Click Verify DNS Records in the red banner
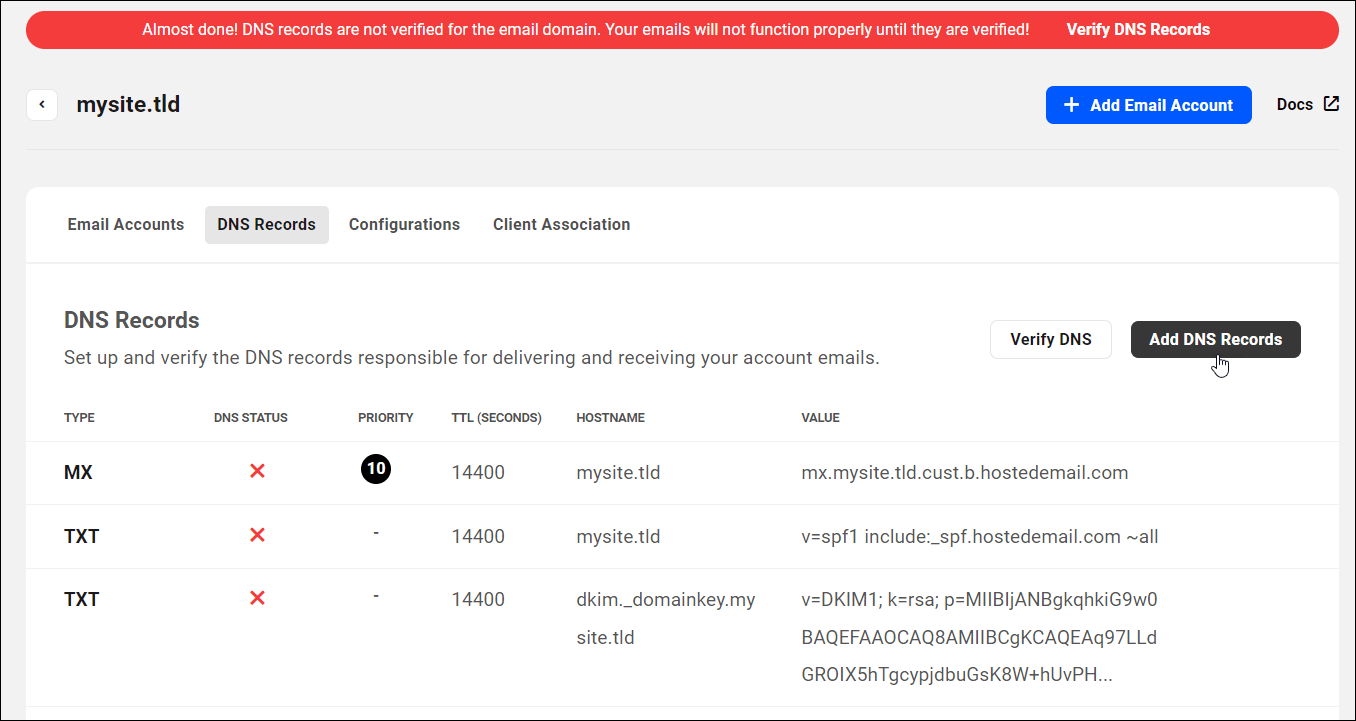Image resolution: width=1356 pixels, height=721 pixels. pos(1138,29)
